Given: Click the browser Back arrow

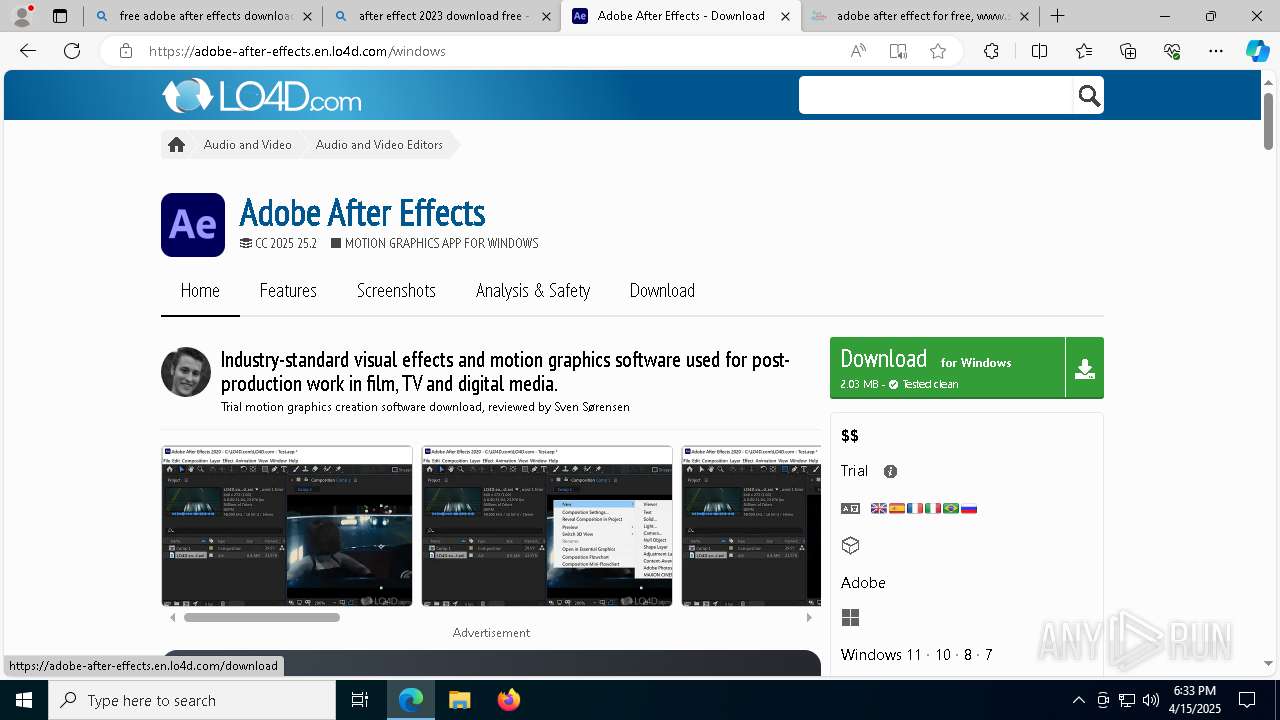Looking at the screenshot, I should tap(28, 51).
